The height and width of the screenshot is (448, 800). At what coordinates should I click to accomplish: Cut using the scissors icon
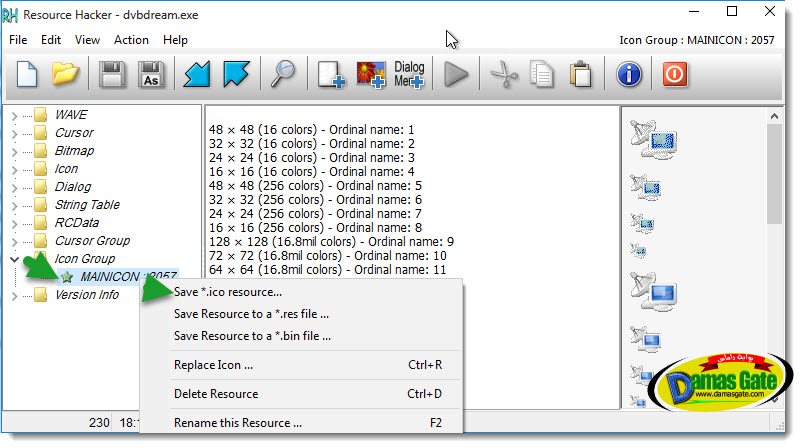(504, 74)
